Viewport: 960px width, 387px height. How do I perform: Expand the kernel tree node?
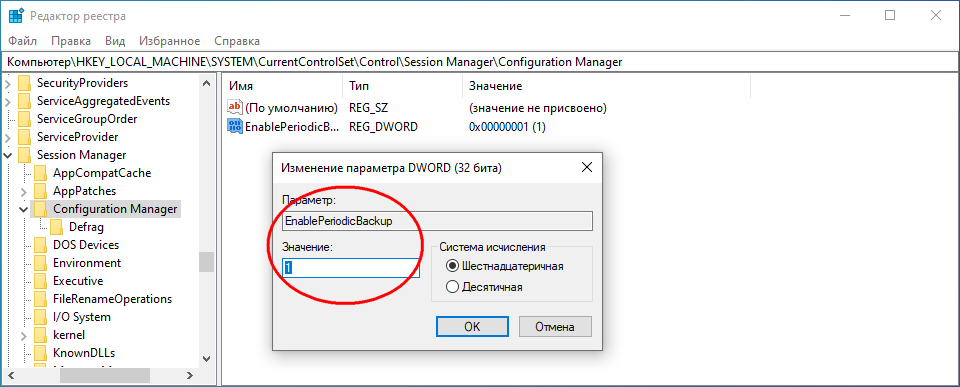24,336
